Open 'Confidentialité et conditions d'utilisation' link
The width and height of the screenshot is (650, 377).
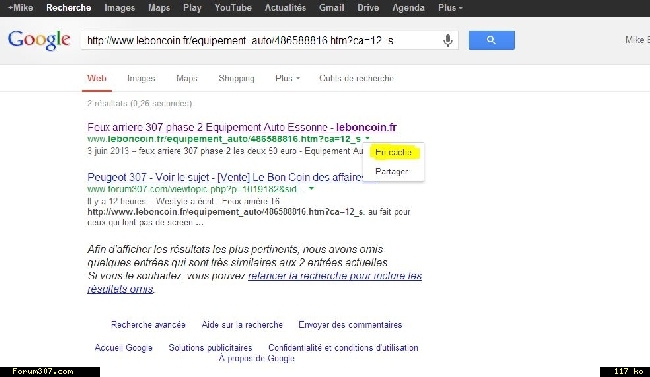point(343,348)
